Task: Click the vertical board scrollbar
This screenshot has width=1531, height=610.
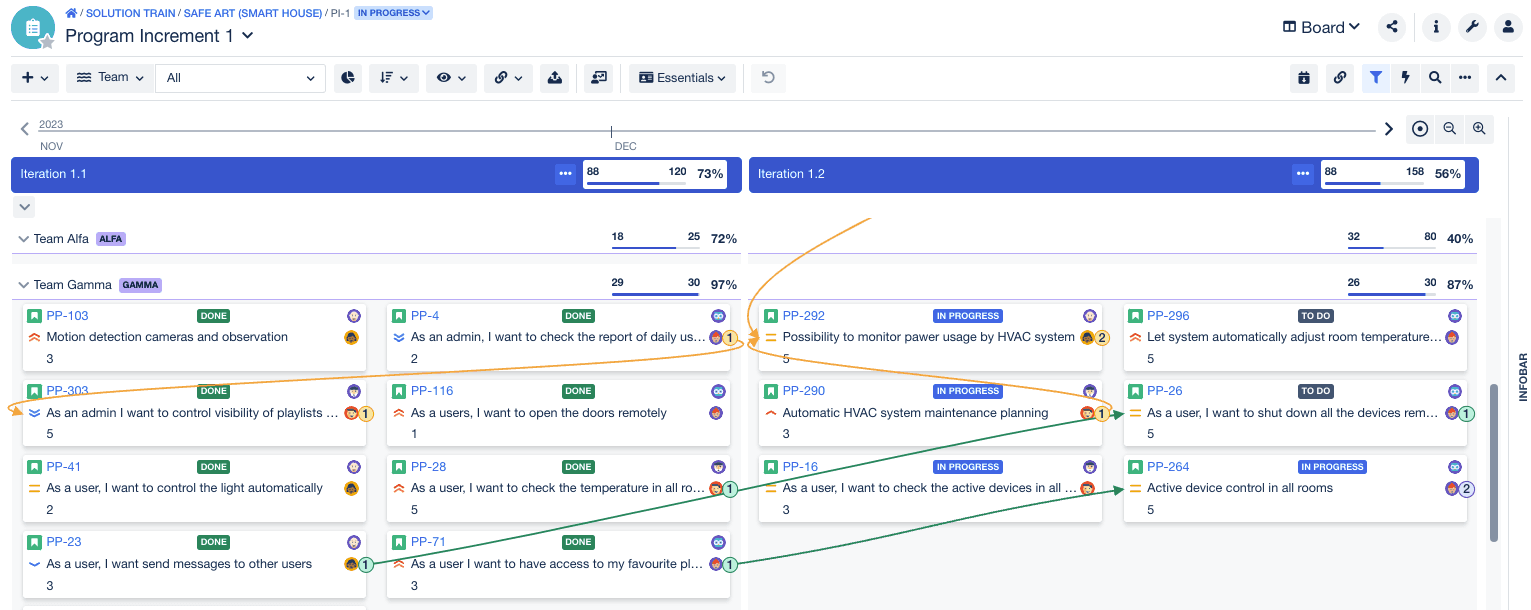Action: 1494,462
